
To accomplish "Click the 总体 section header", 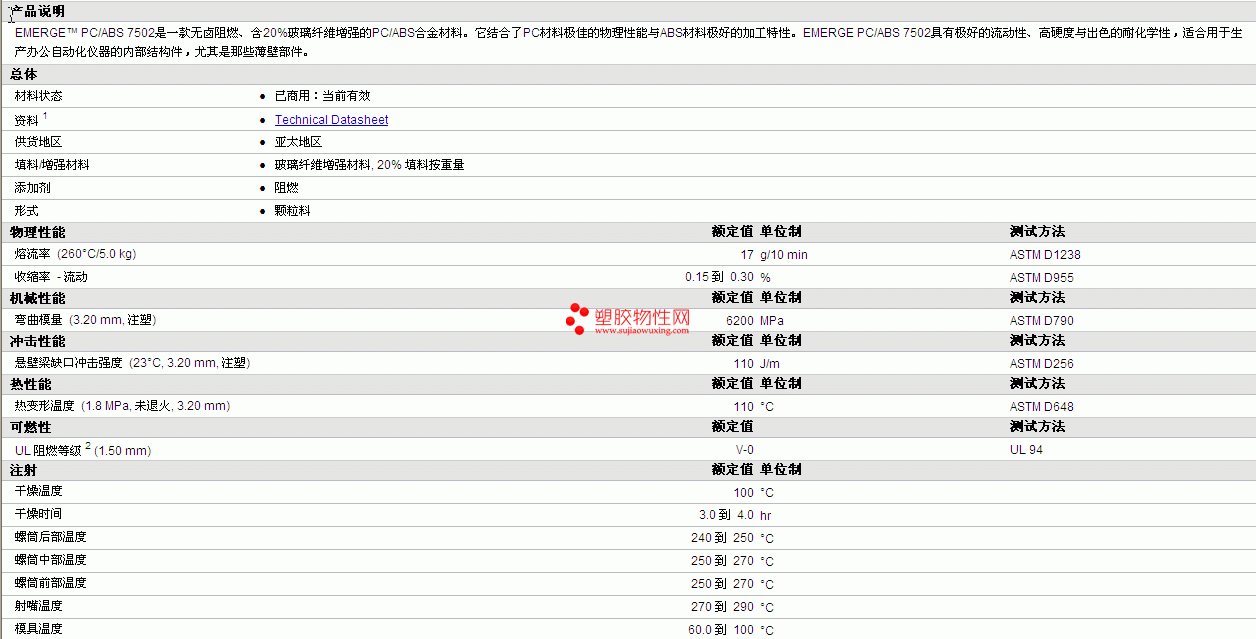I will 24,74.
